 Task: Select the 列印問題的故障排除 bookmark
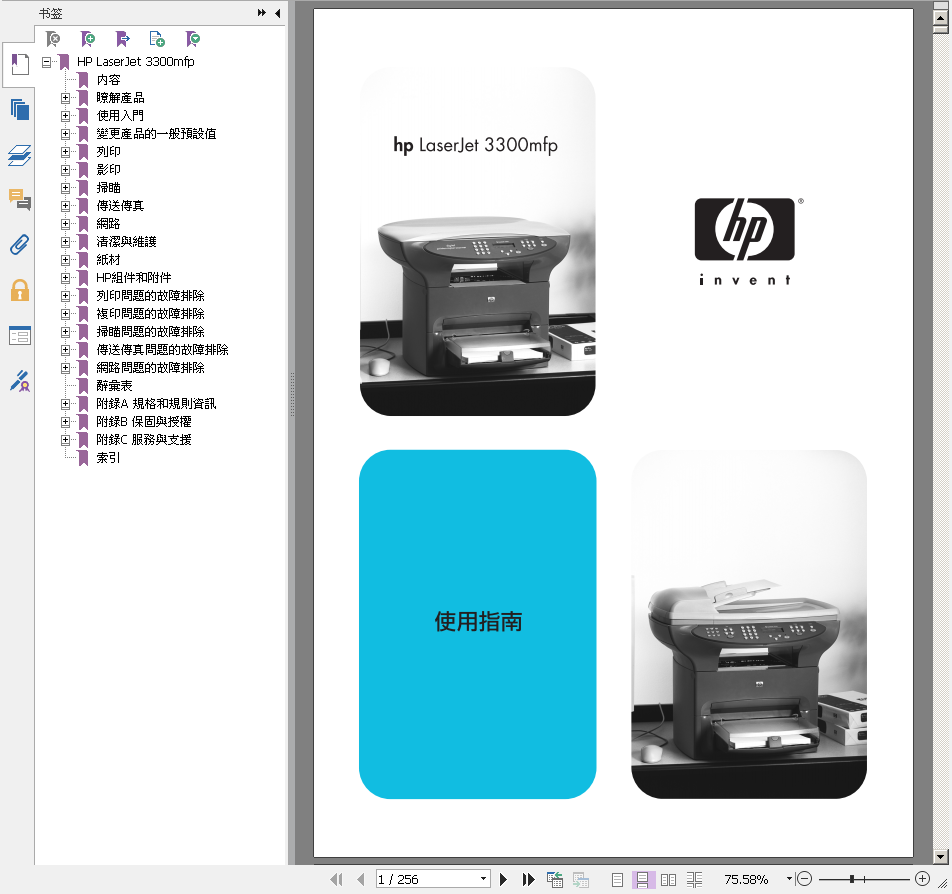point(150,296)
